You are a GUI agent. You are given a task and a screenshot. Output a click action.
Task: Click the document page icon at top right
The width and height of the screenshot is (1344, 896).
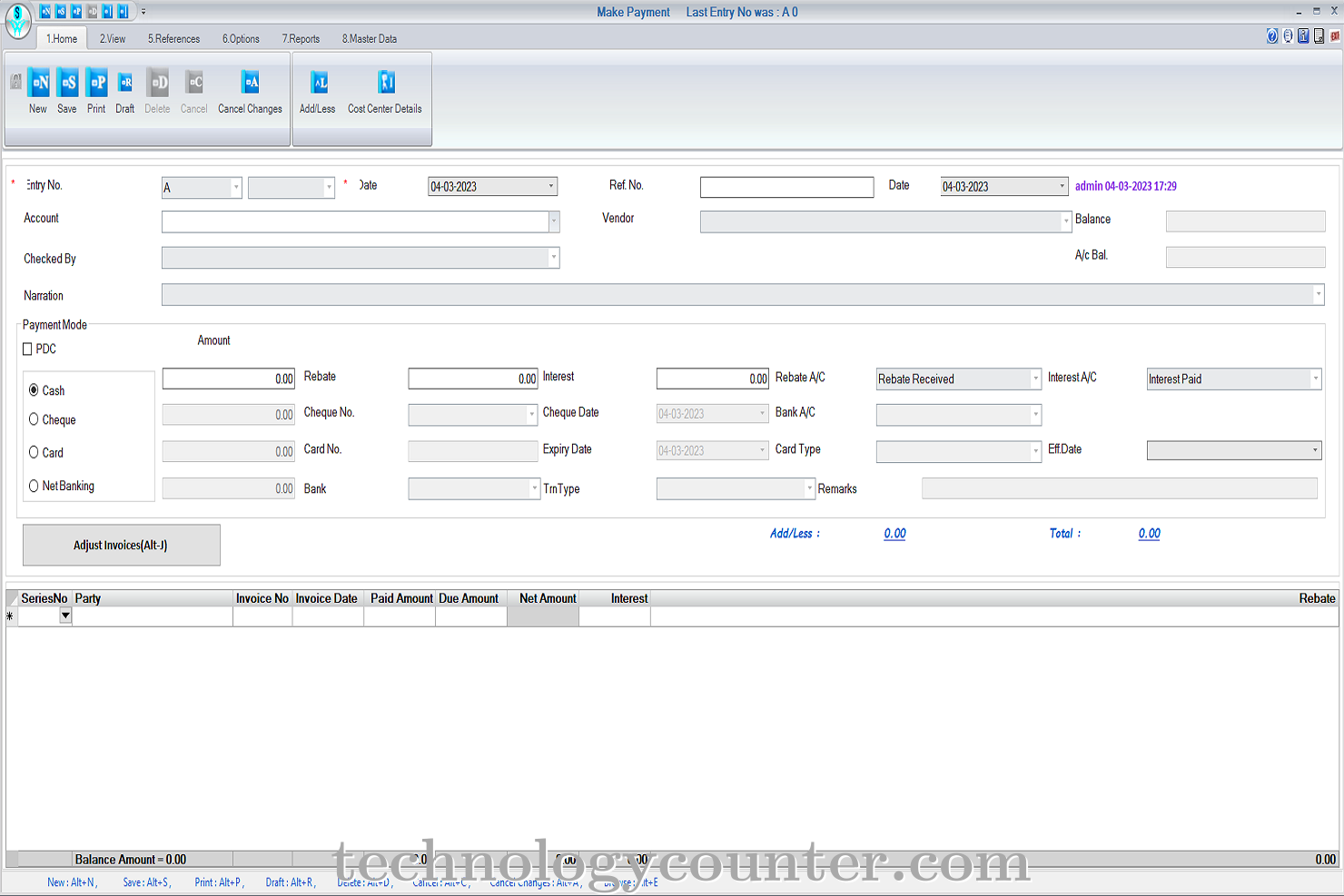[1319, 35]
